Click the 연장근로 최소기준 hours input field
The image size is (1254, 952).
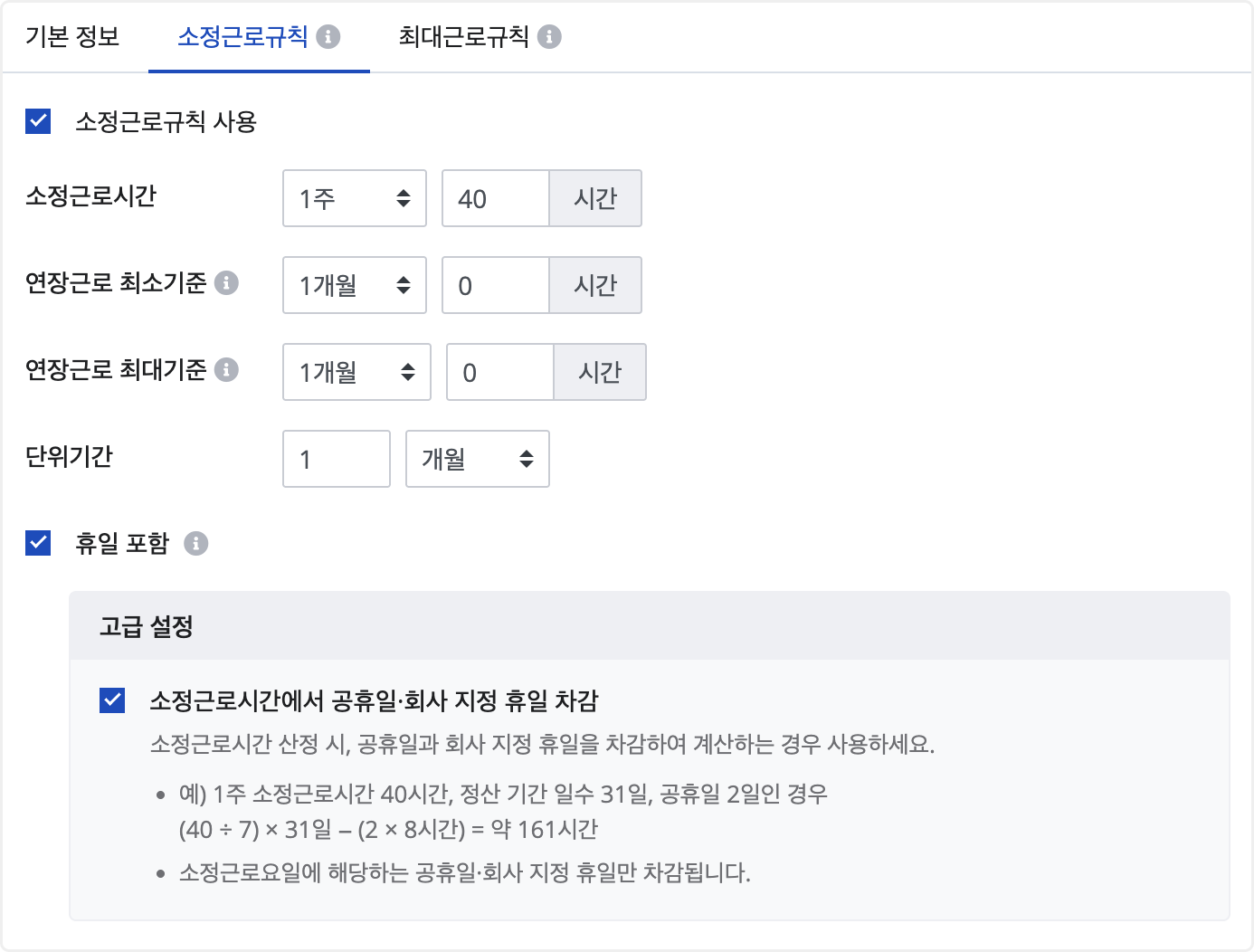click(x=495, y=285)
